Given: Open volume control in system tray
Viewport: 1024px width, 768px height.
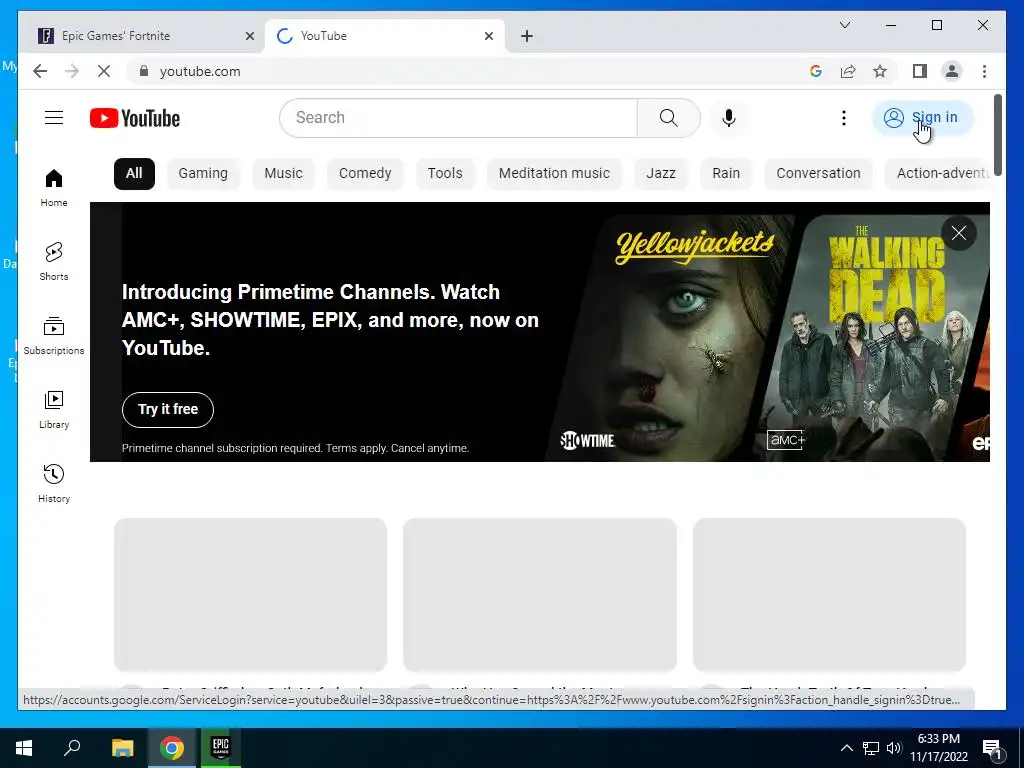Looking at the screenshot, I should coord(894,748).
